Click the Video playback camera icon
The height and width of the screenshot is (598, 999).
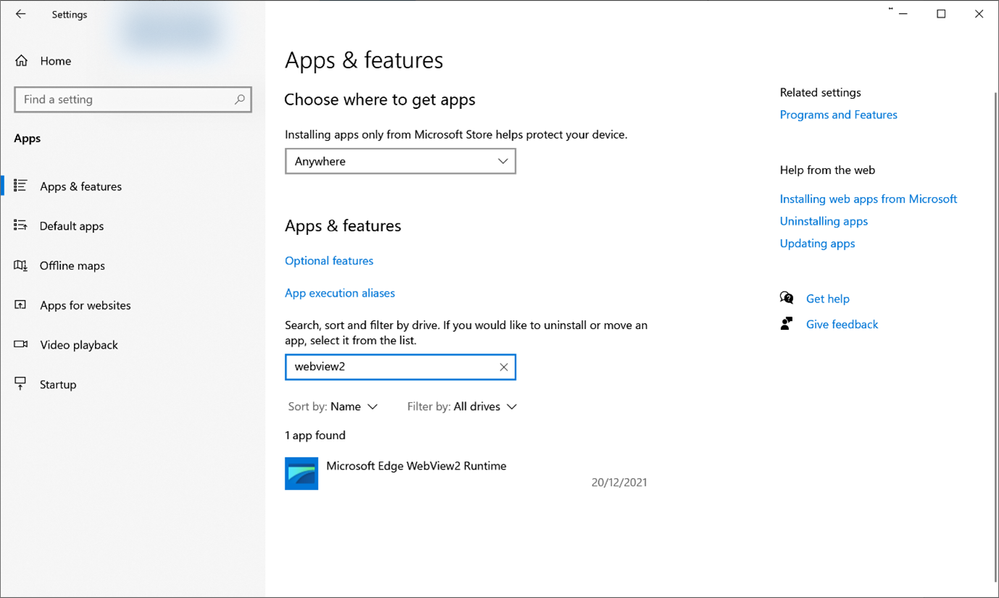click(20, 344)
